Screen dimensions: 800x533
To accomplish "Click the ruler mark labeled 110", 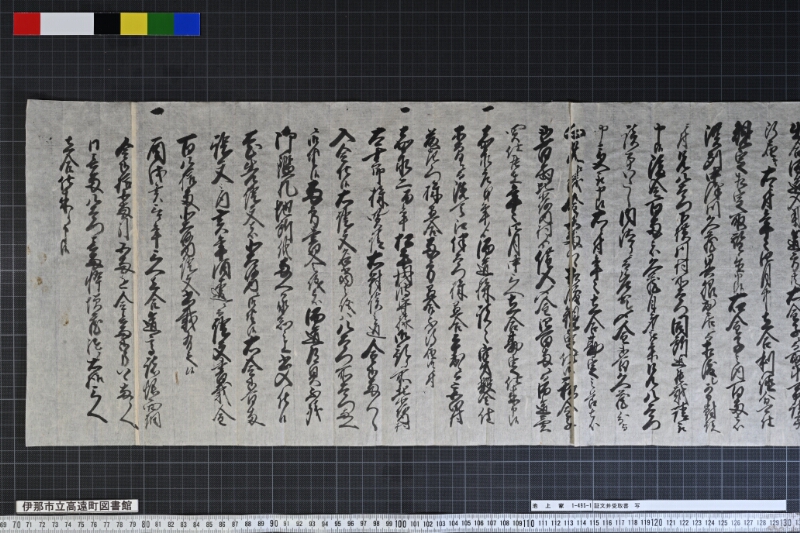I will [x=529, y=523].
